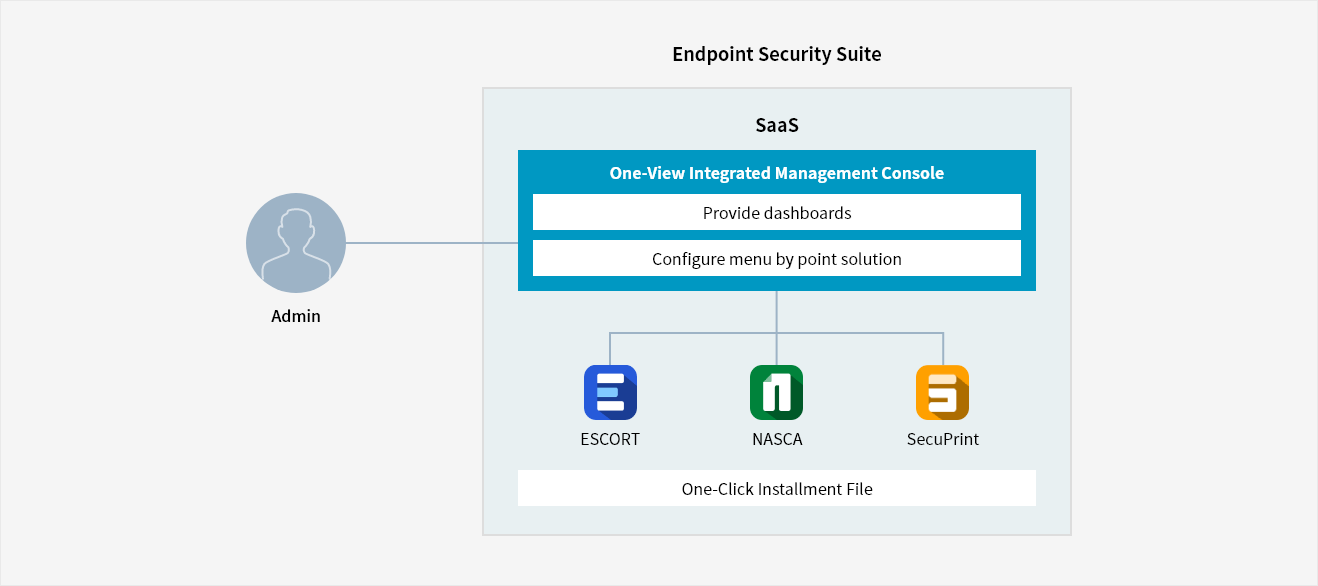1318x586 pixels.
Task: Click the orange SecuPrint product icon
Action: 942,392
